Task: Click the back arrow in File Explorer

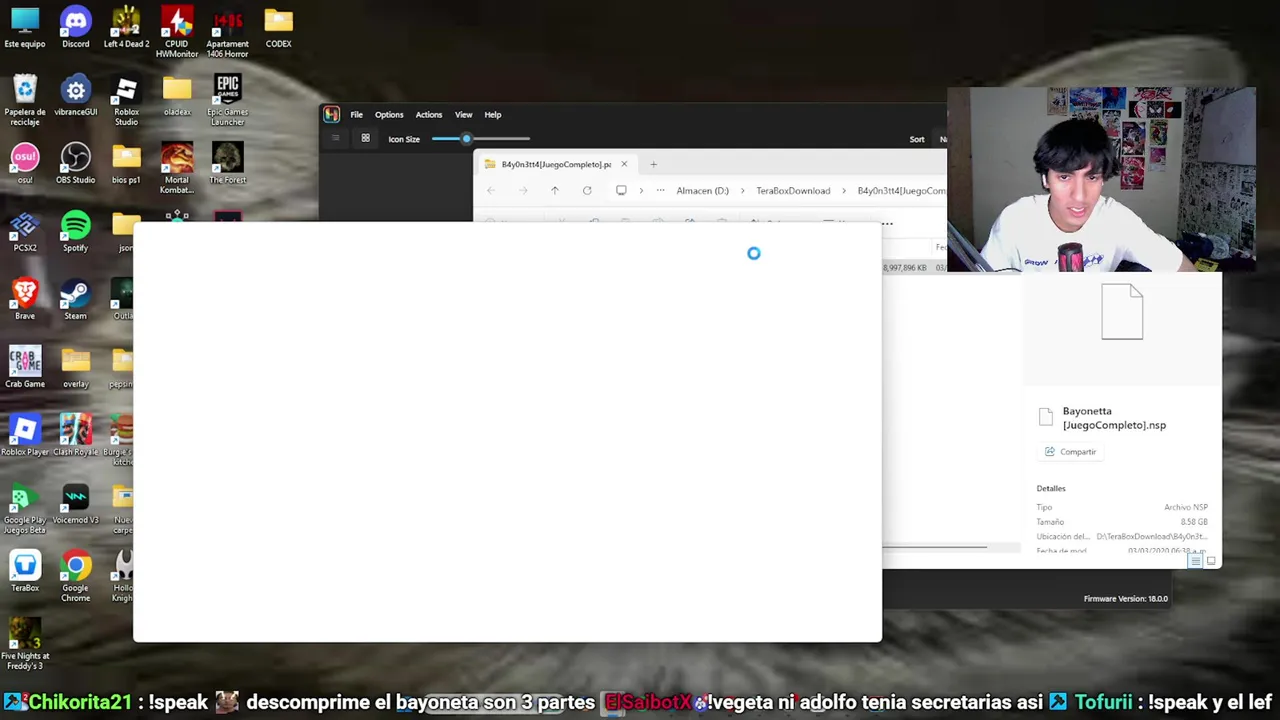Action: [491, 190]
